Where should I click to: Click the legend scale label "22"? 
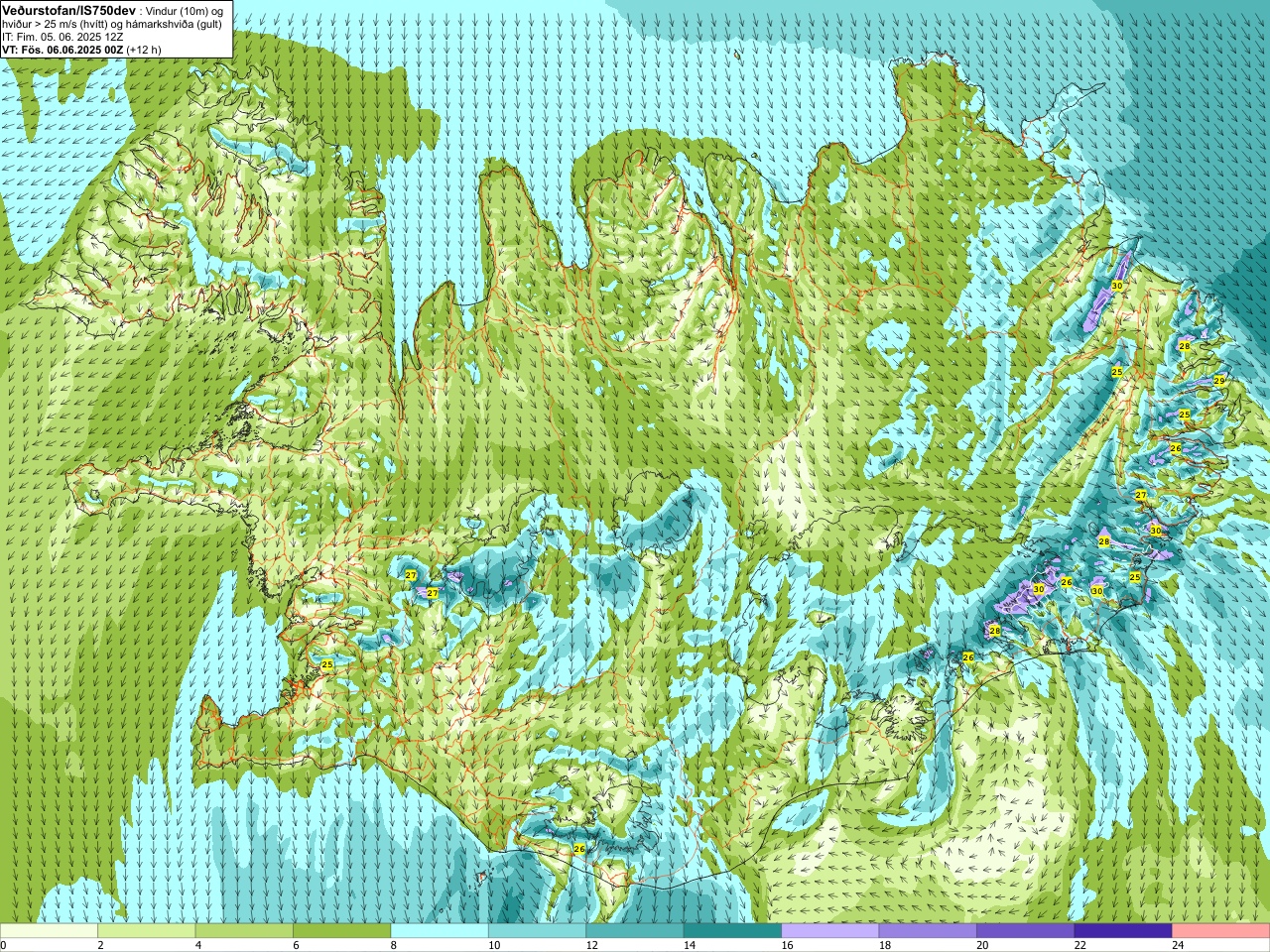1079,945
